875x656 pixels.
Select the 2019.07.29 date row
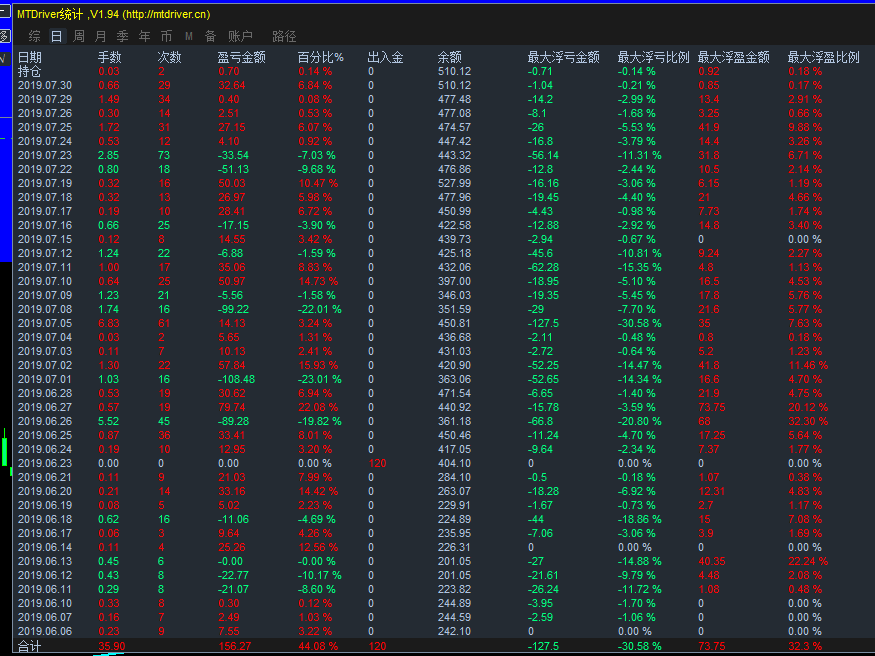[x=45, y=99]
